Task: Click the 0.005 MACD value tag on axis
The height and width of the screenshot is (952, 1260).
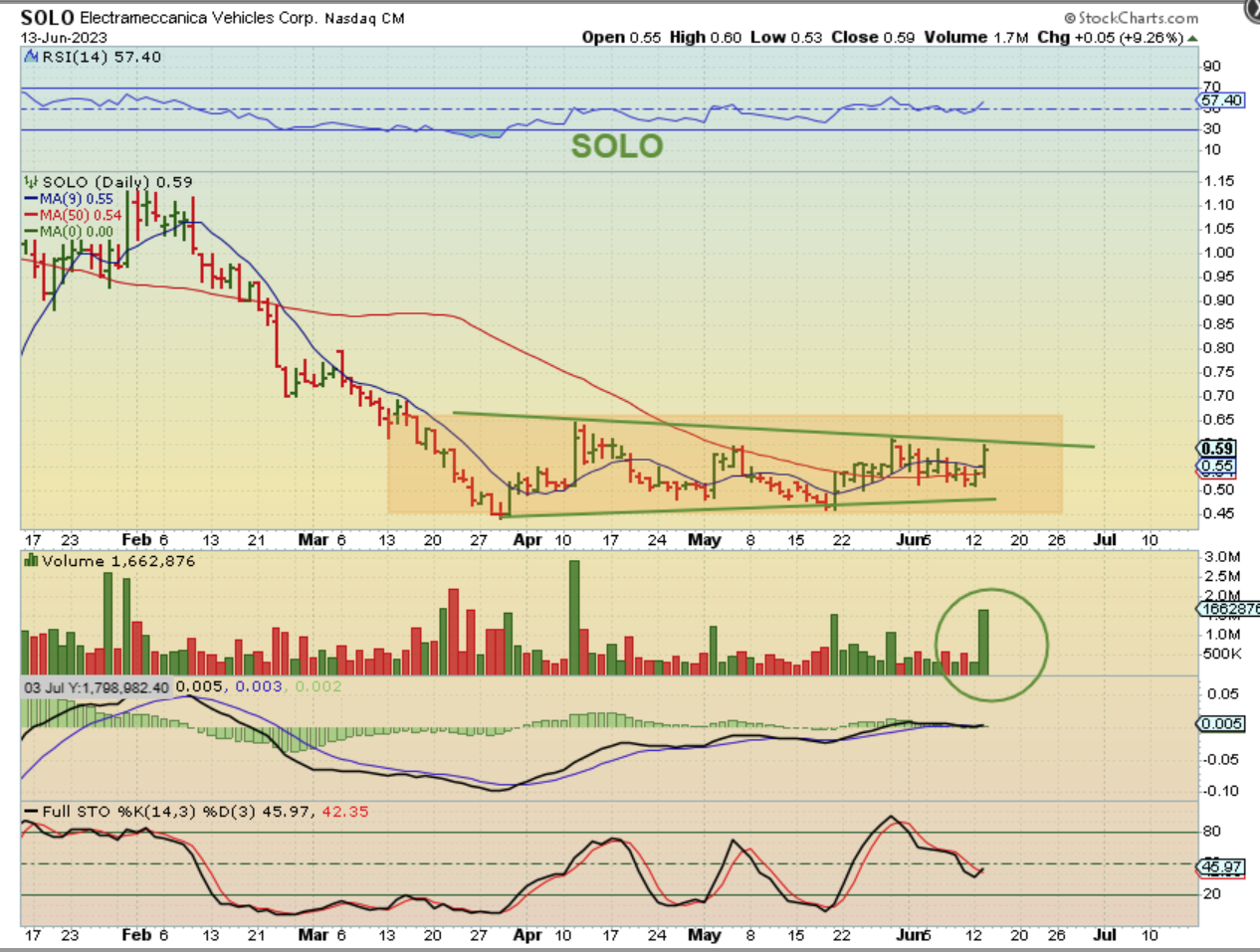Action: coord(1221,724)
